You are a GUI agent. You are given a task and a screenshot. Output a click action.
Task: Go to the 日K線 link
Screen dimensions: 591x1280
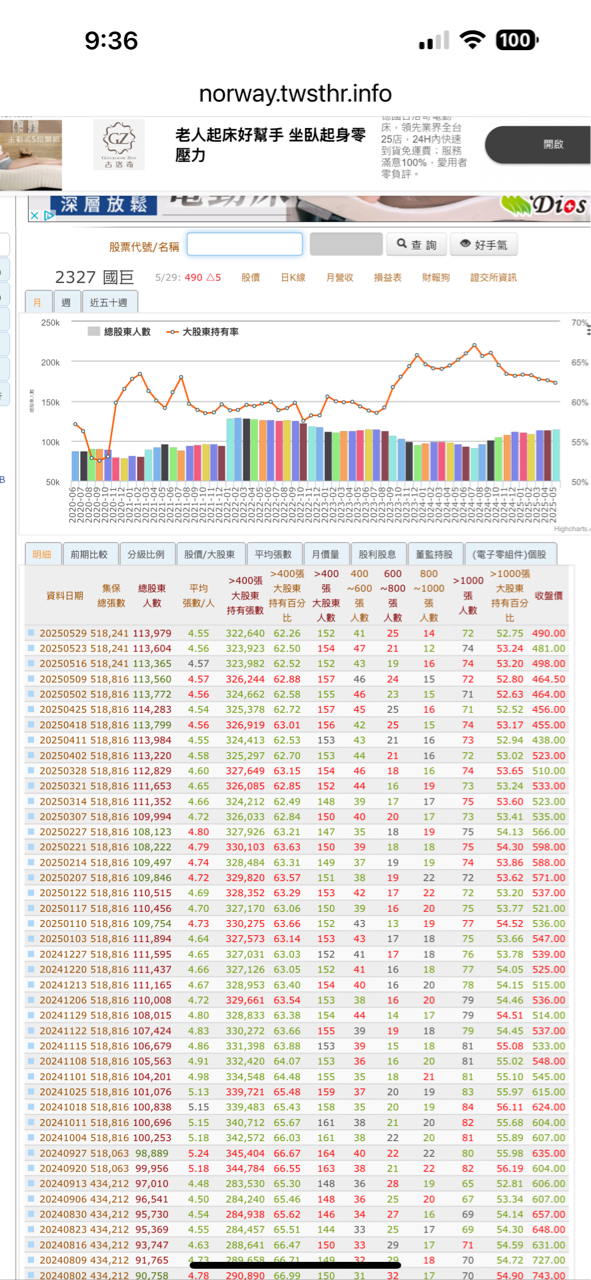click(292, 277)
